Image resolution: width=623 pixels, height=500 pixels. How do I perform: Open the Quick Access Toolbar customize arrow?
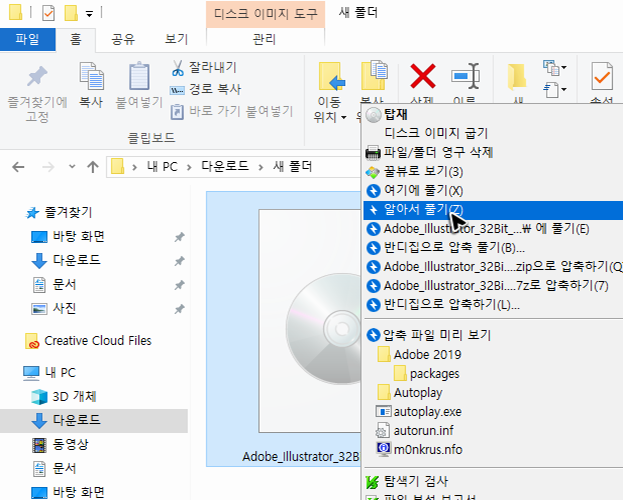click(x=89, y=14)
